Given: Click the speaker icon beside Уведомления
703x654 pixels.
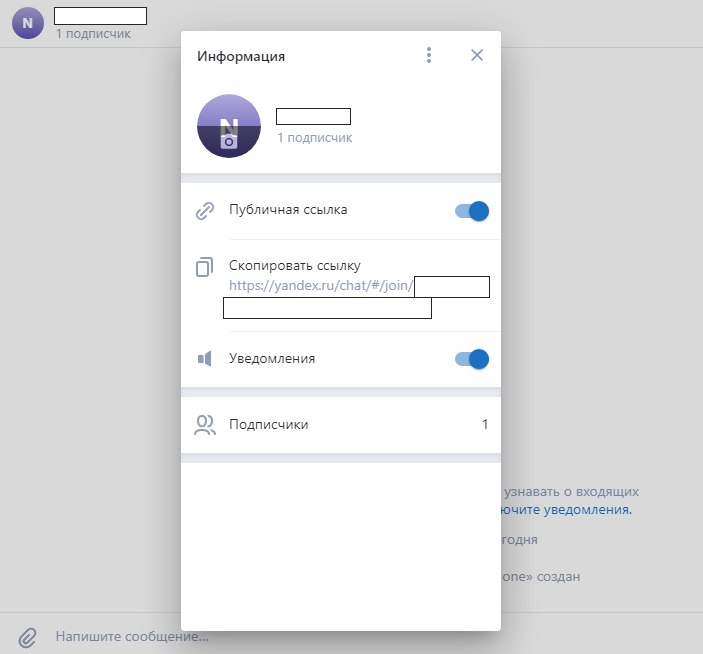Looking at the screenshot, I should (x=204, y=359).
